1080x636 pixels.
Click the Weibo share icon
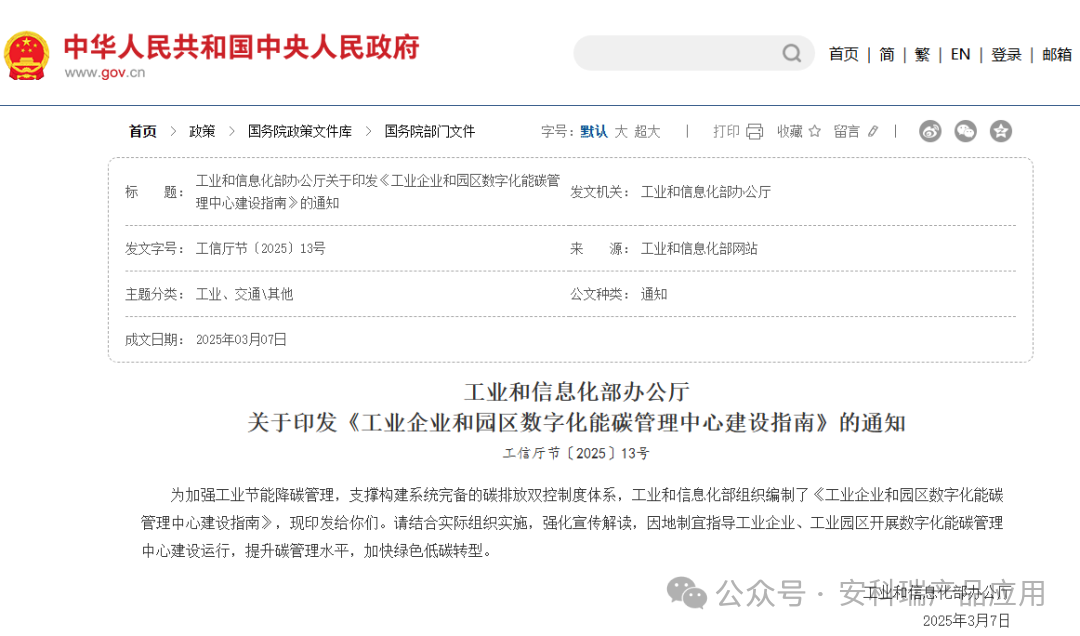(x=930, y=130)
